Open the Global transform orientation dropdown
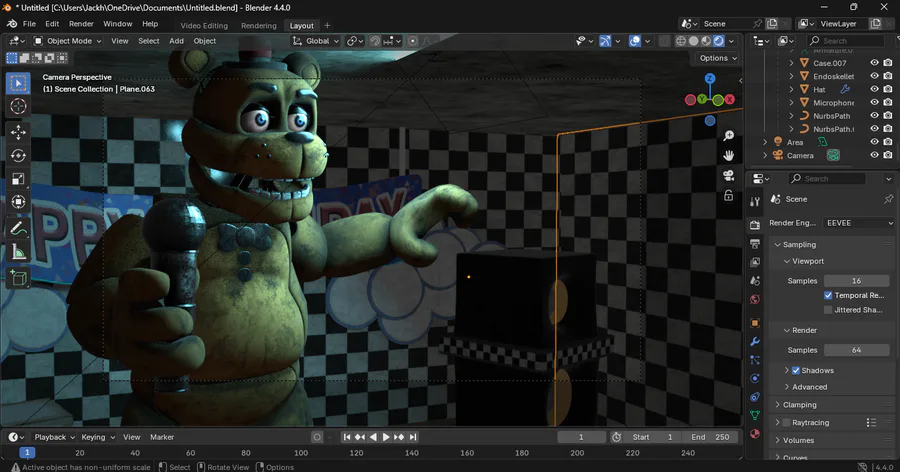Viewport: 900px width, 472px height. pyautogui.click(x=316, y=41)
